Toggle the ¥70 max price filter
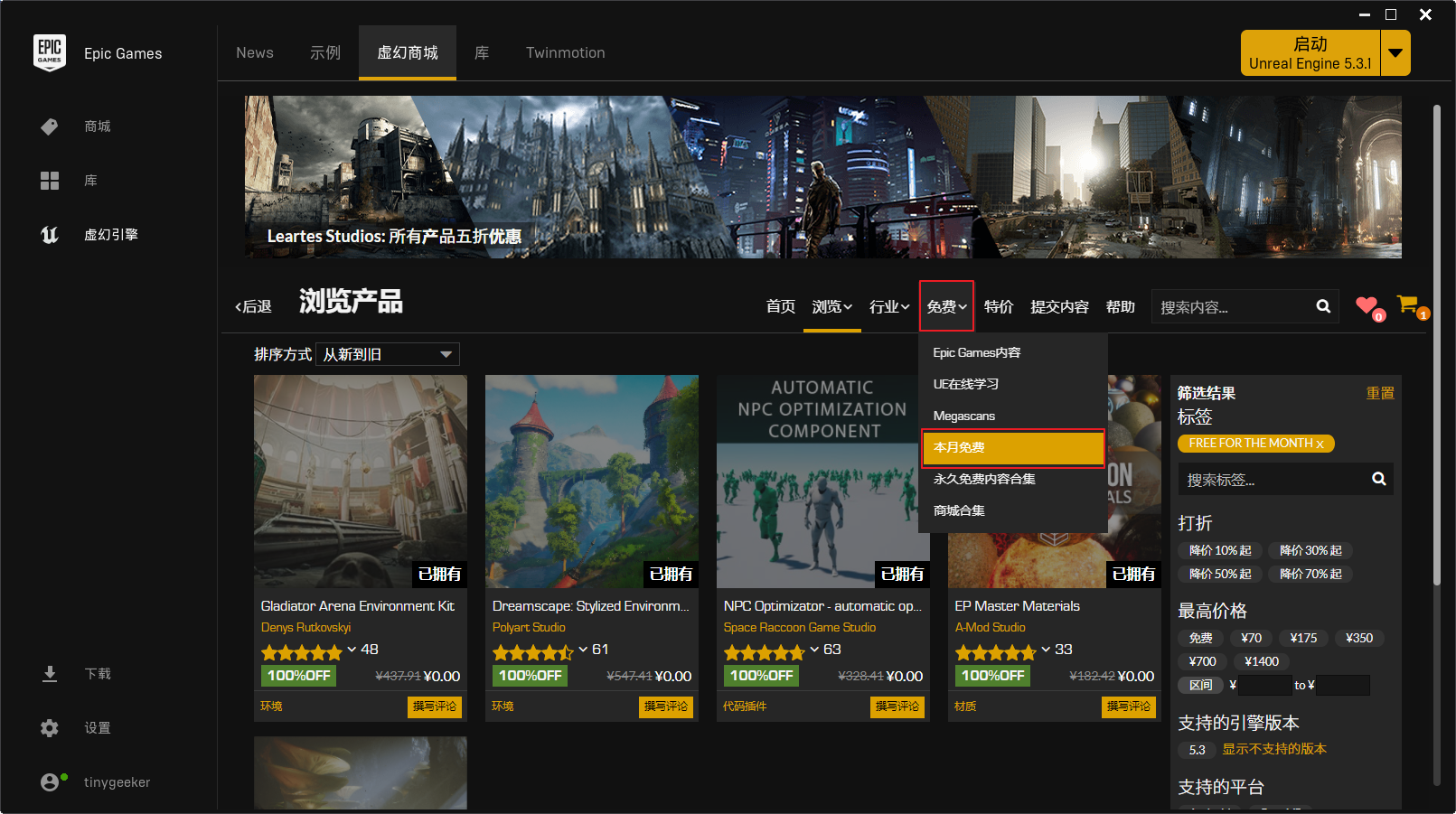Image resolution: width=1456 pixels, height=814 pixels. click(1252, 639)
